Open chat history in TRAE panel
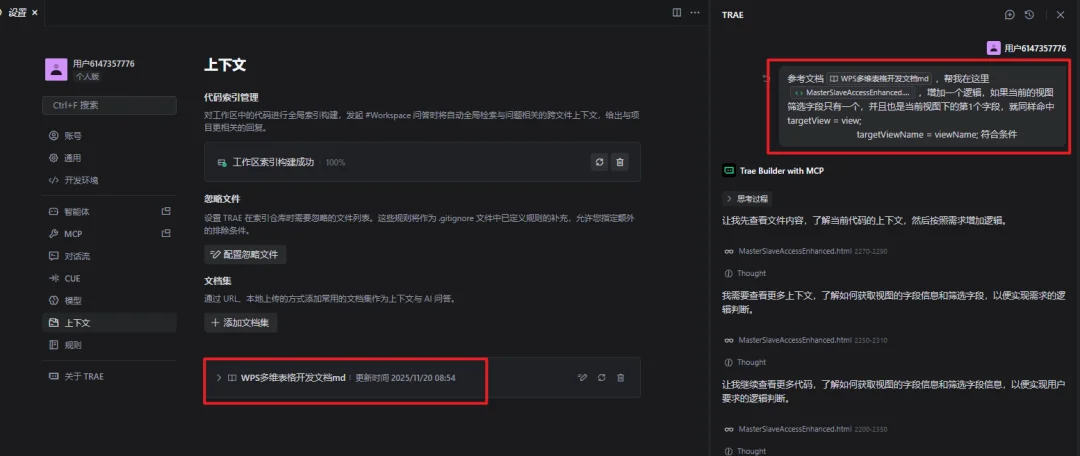 [x=1029, y=14]
